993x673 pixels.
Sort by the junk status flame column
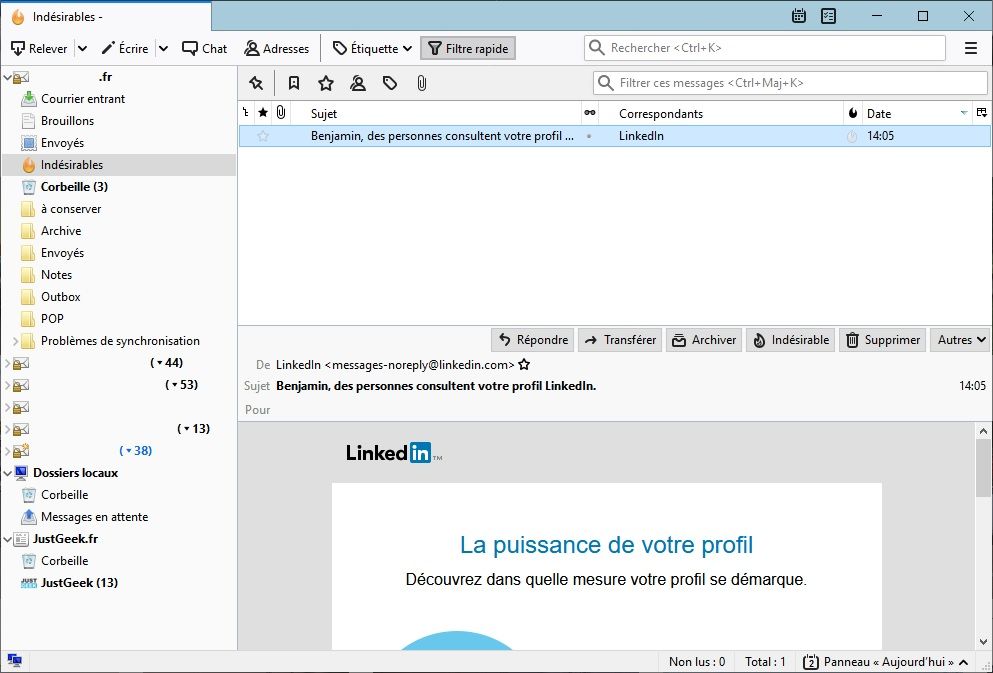click(852, 113)
